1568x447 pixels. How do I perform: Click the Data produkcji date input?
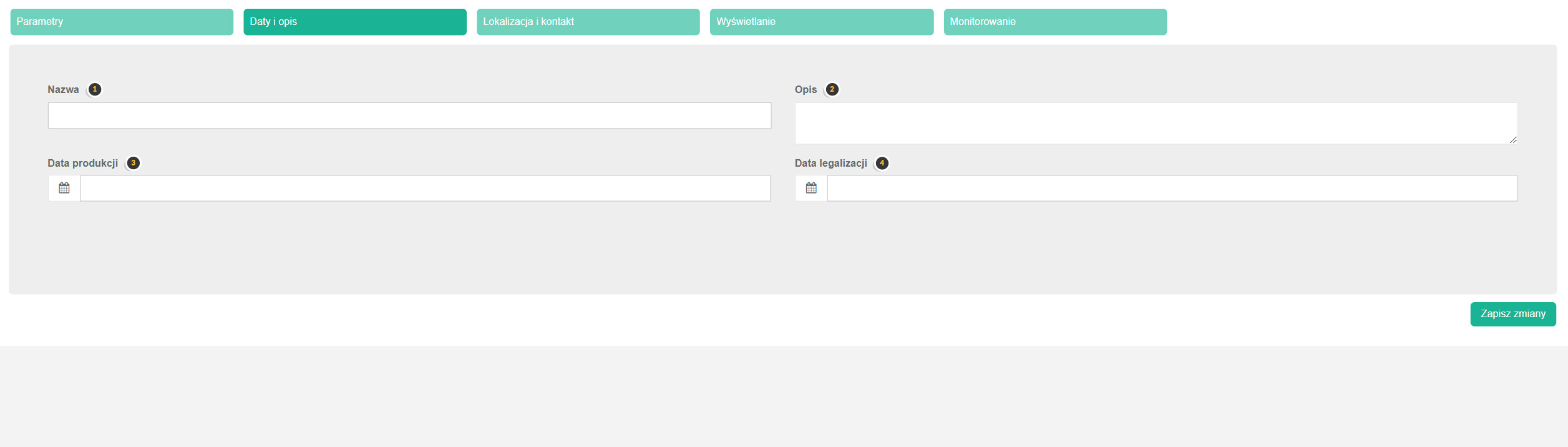425,189
